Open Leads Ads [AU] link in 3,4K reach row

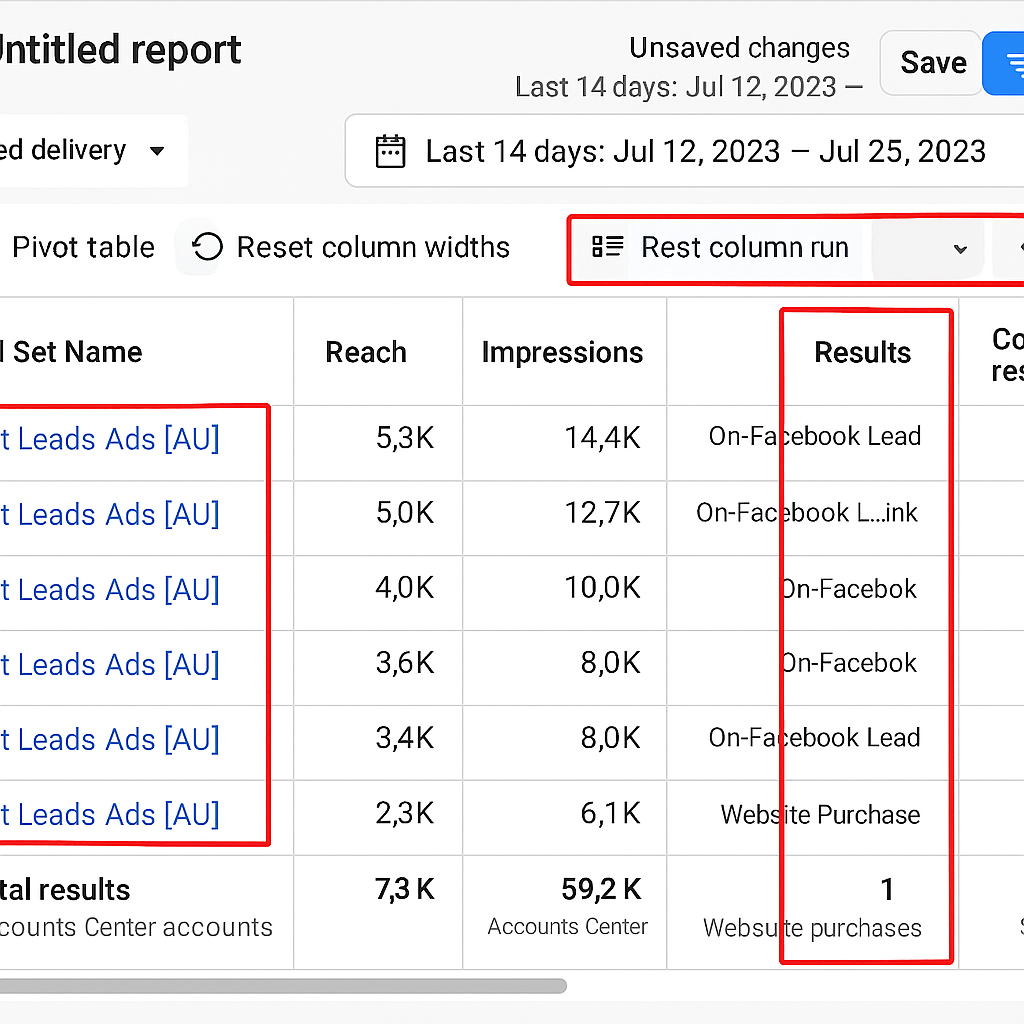pos(110,740)
